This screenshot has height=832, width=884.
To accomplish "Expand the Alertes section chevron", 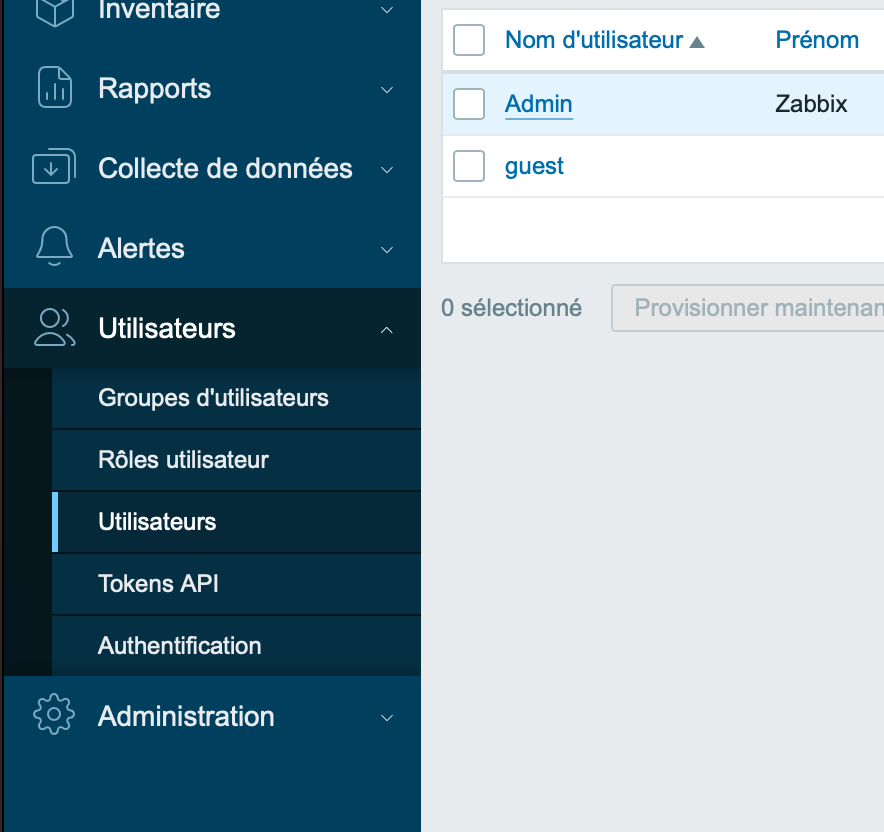I will [387, 249].
